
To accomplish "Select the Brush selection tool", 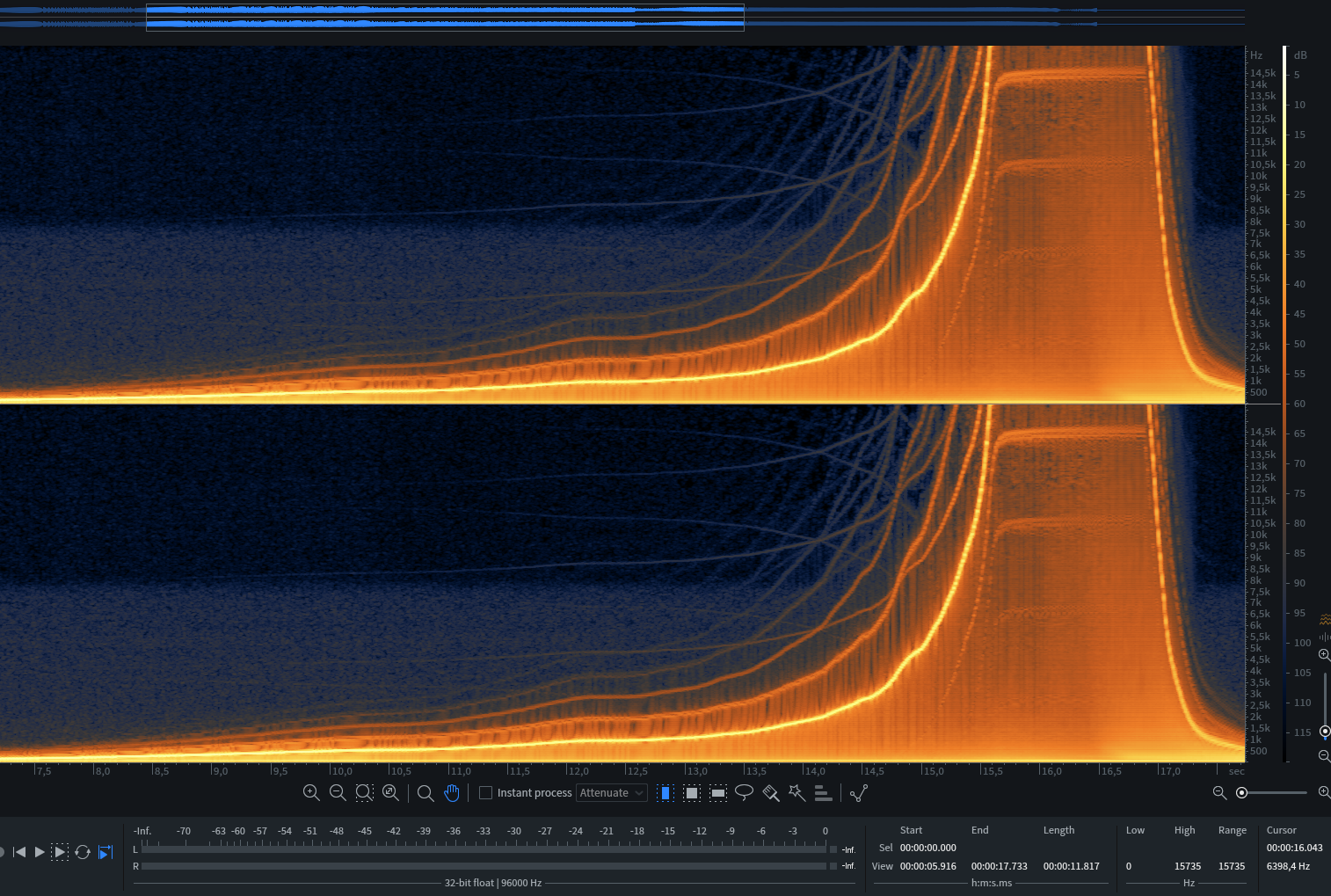I will tap(771, 792).
